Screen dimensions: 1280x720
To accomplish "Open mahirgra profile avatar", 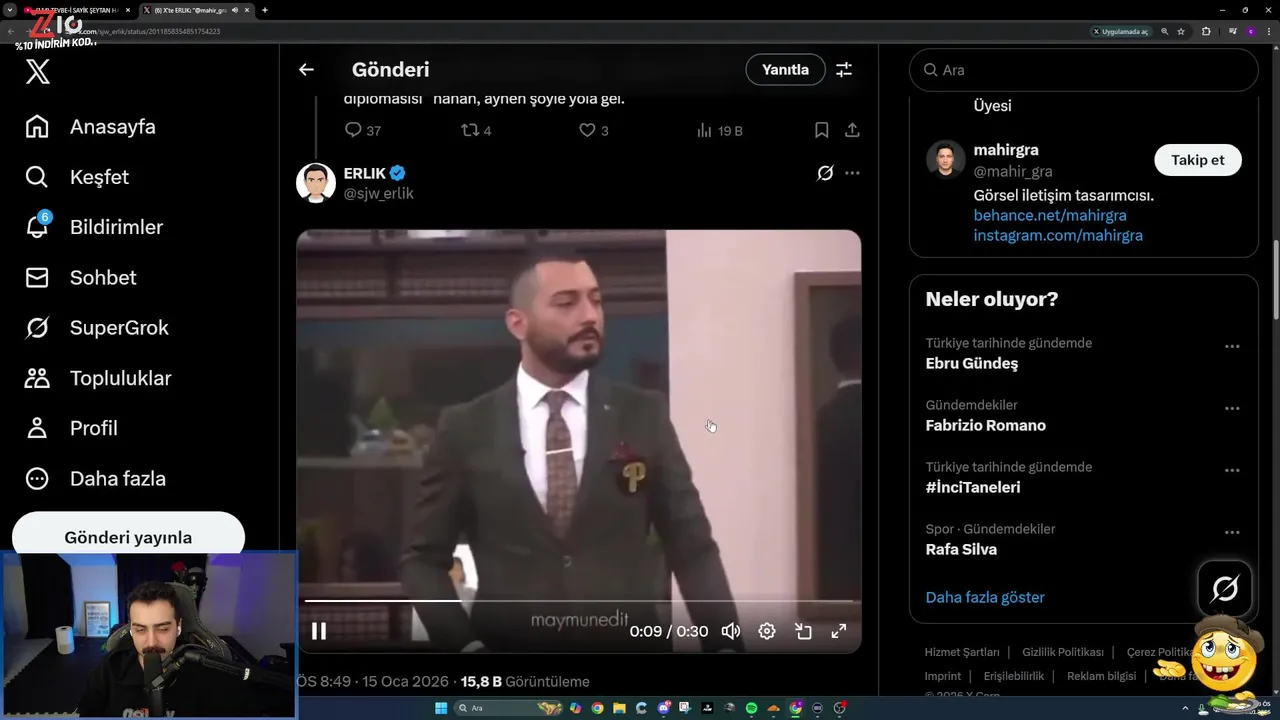I will coord(945,160).
